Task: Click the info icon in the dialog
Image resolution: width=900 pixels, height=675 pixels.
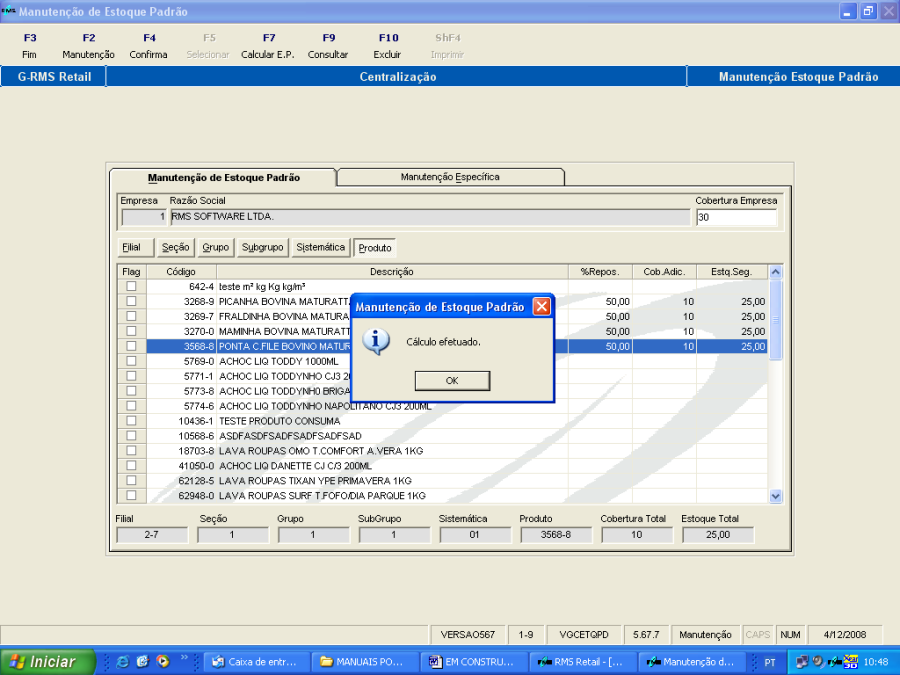Action: (376, 342)
